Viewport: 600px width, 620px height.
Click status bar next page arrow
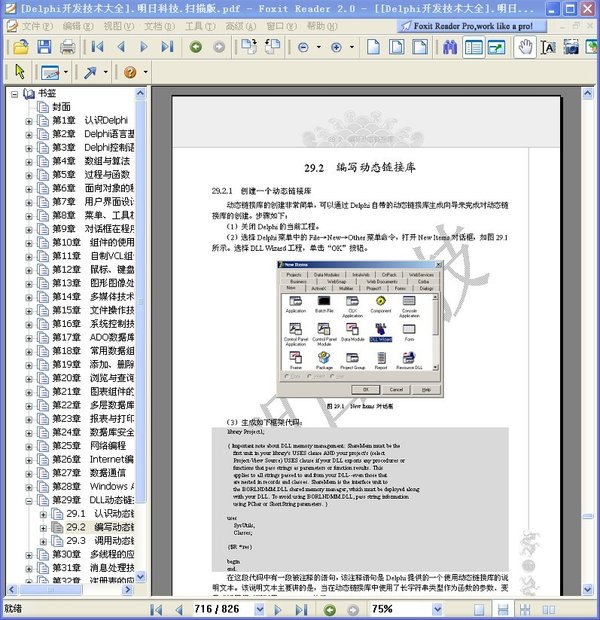278,609
